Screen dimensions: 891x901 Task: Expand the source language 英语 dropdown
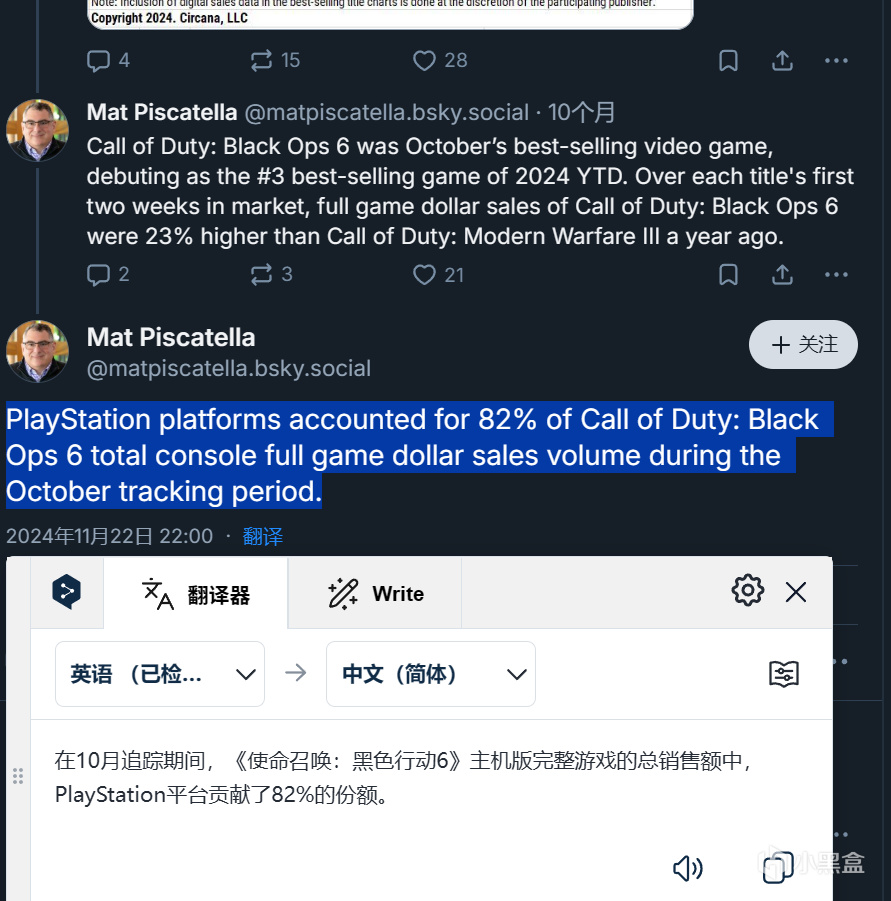click(x=160, y=674)
